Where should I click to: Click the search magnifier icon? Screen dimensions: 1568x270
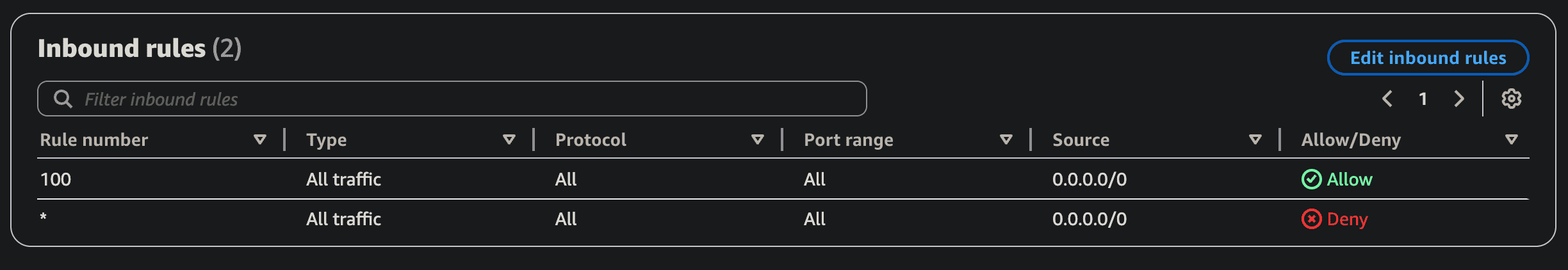click(x=63, y=99)
